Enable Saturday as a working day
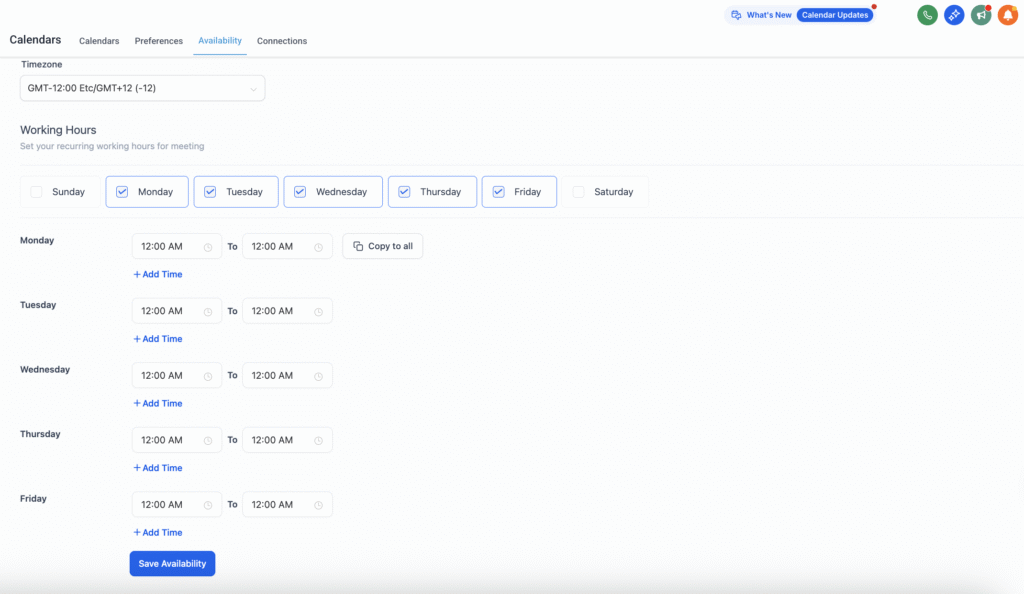Screen dimensions: 1024x594 579,192
